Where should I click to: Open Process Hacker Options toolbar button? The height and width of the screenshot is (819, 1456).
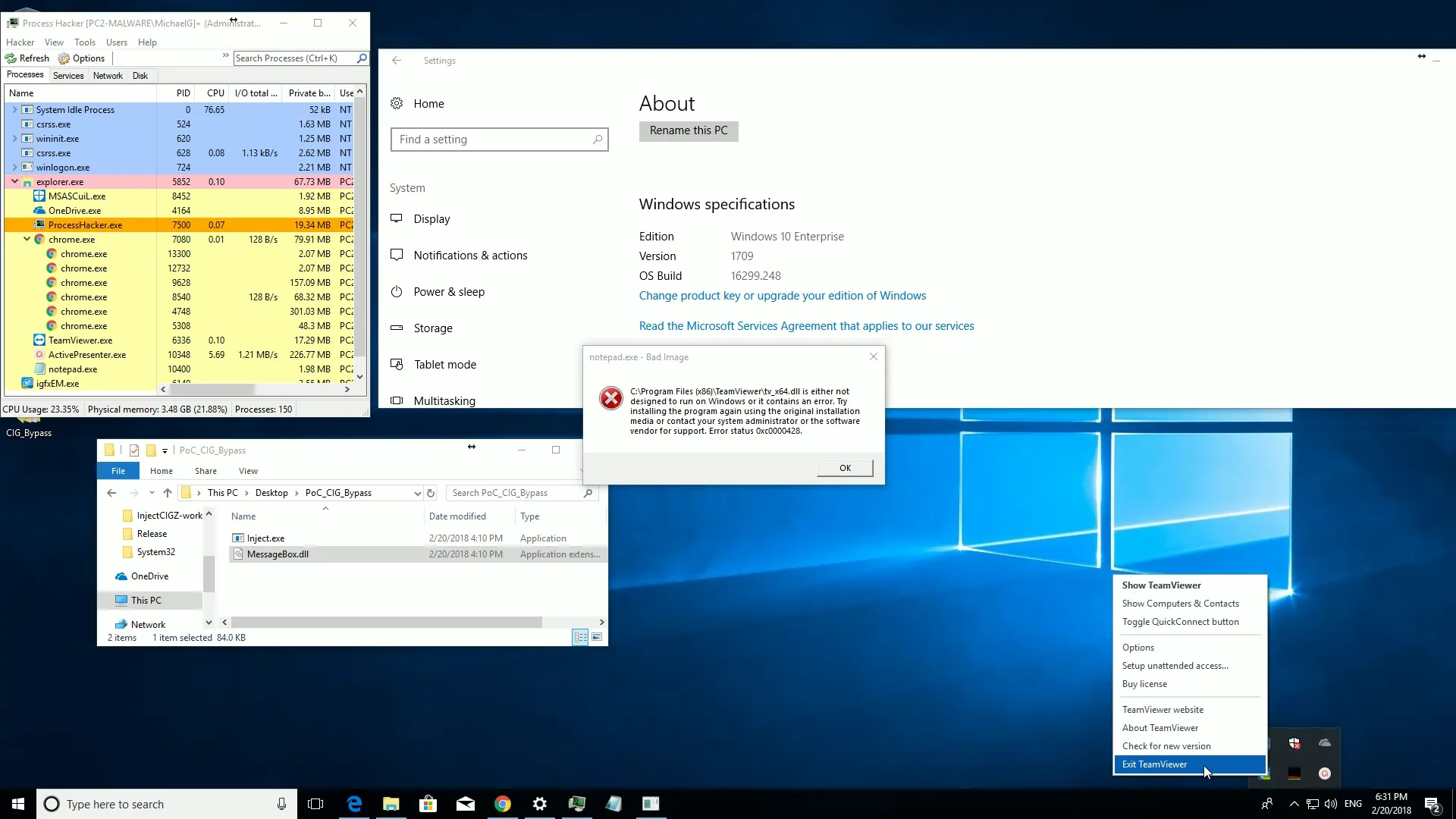[x=81, y=58]
